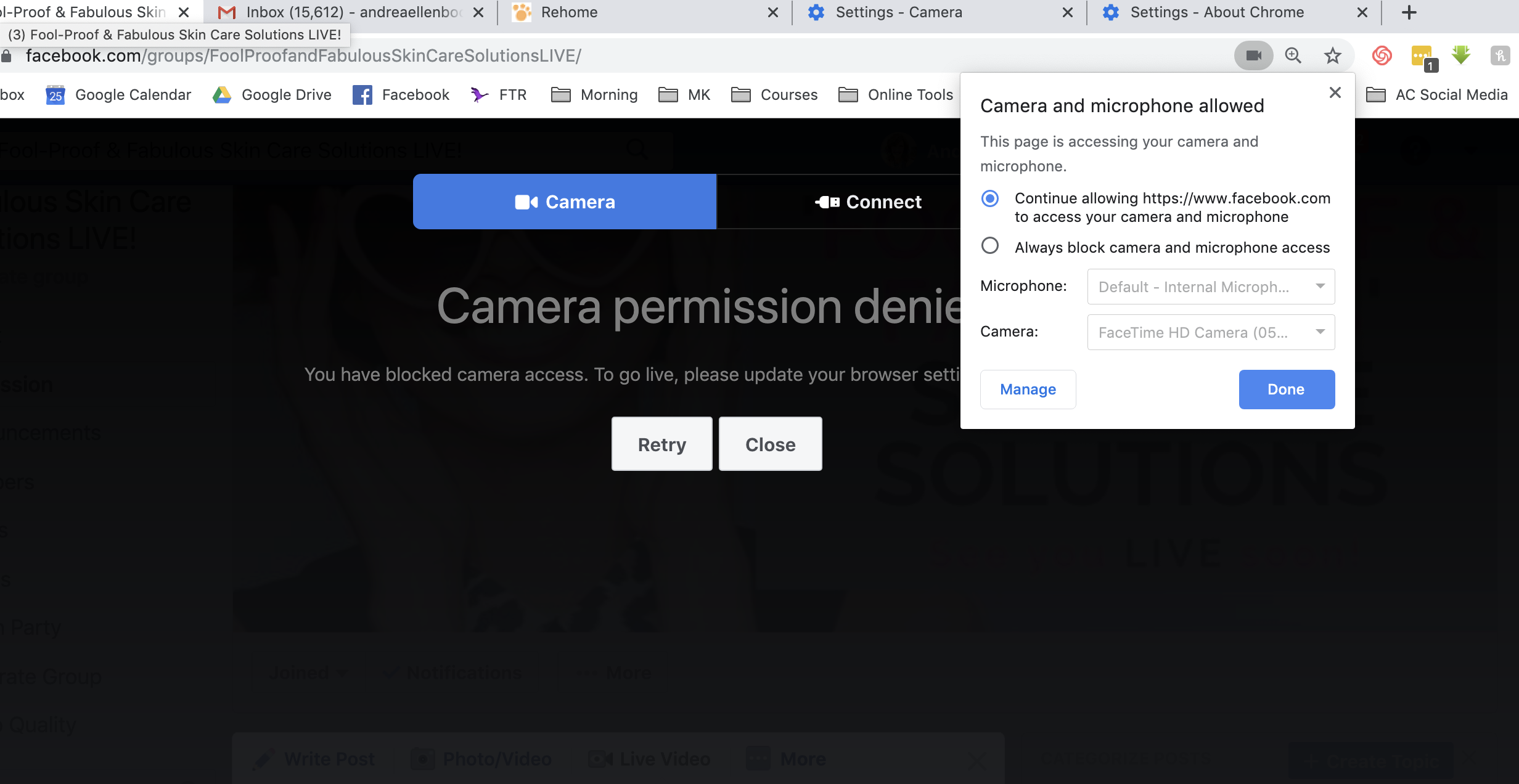Close the camera permission popup with X
The height and width of the screenshot is (784, 1519).
coord(1335,92)
